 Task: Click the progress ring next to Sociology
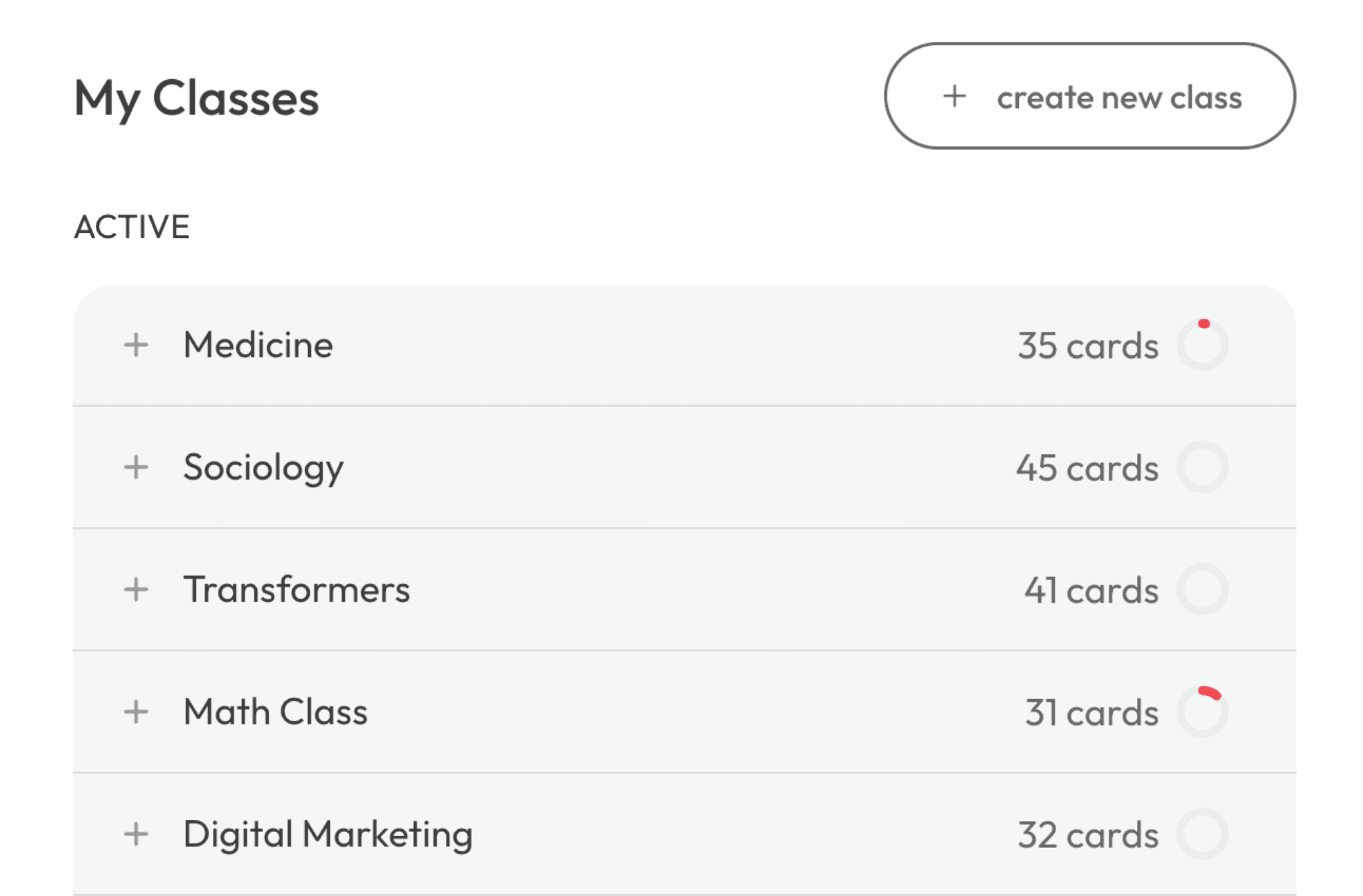[x=1204, y=467]
